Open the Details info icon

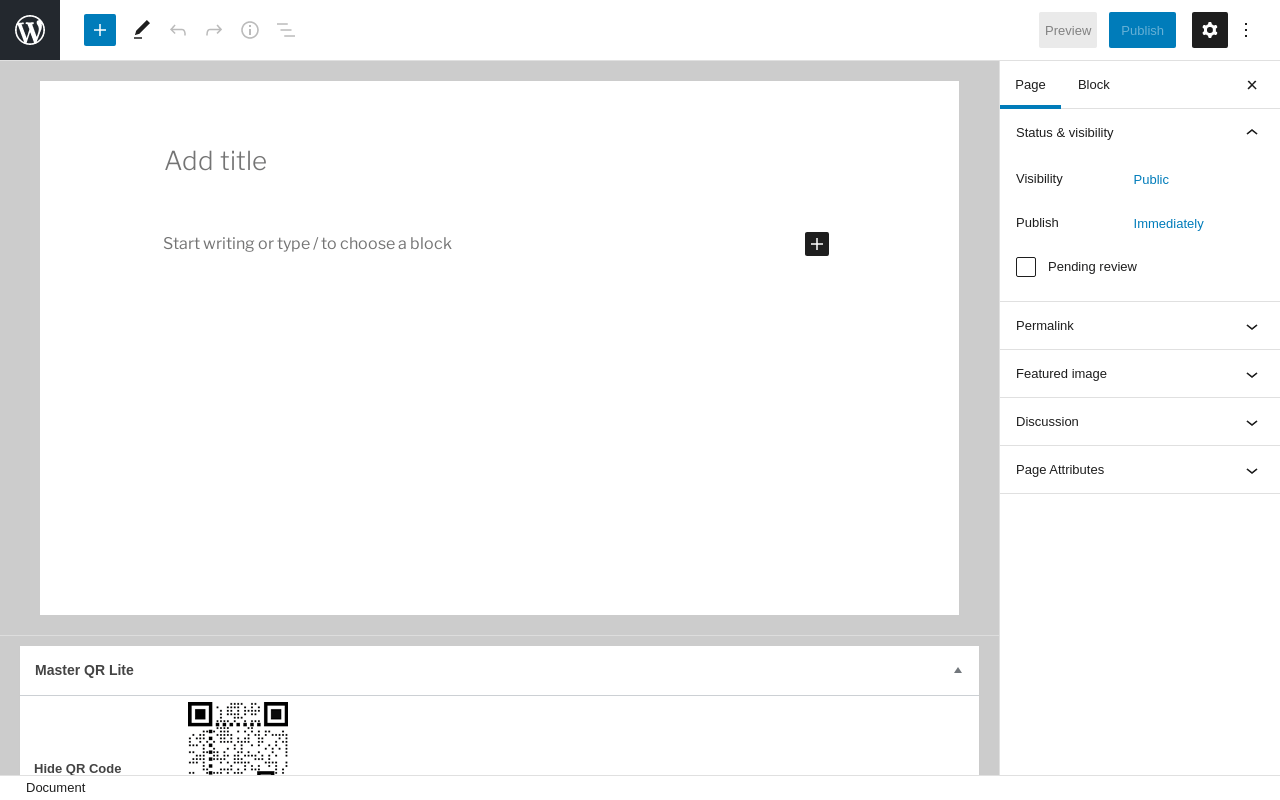click(x=250, y=30)
